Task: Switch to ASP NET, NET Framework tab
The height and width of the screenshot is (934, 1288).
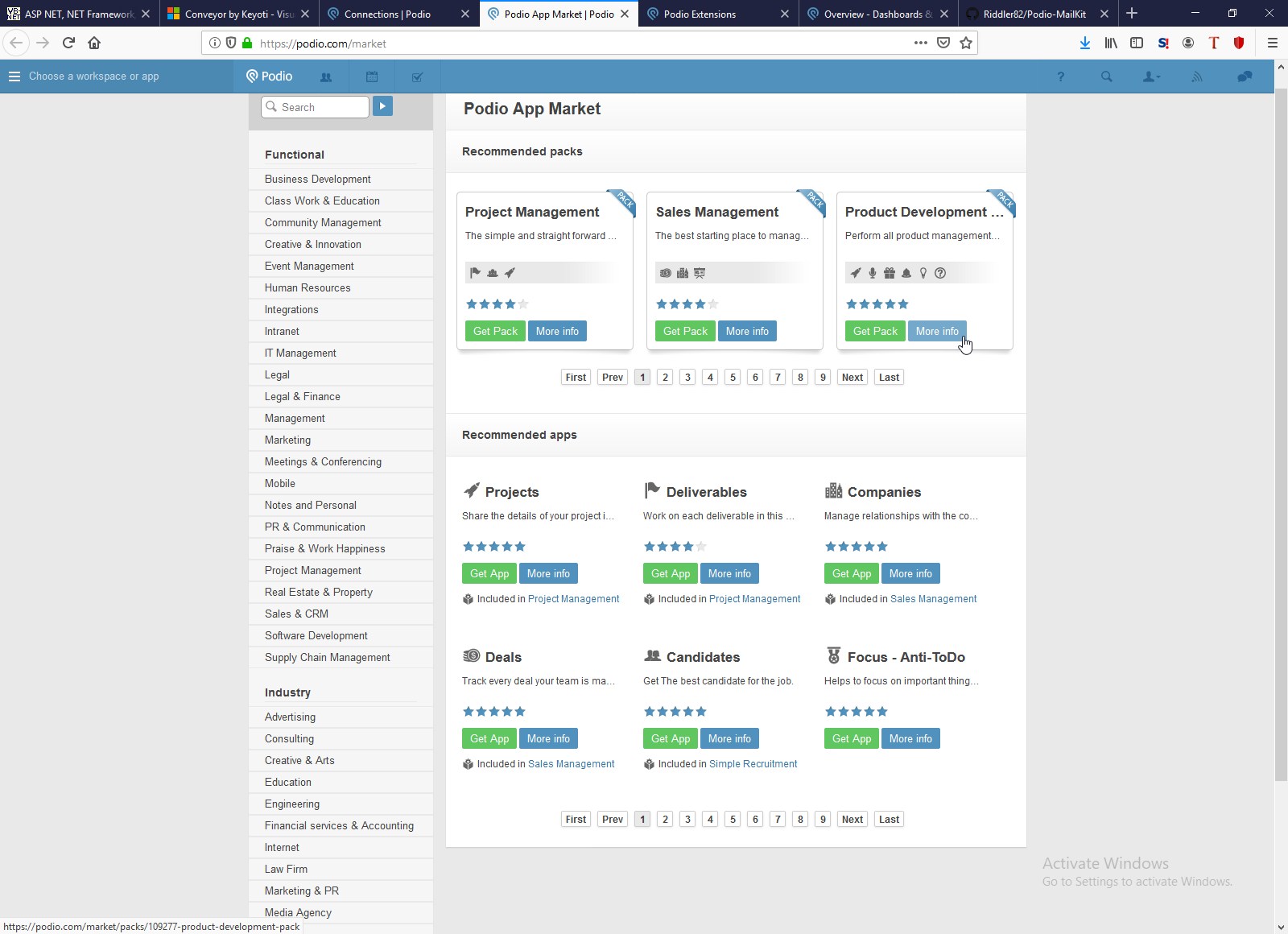Action: click(x=80, y=14)
